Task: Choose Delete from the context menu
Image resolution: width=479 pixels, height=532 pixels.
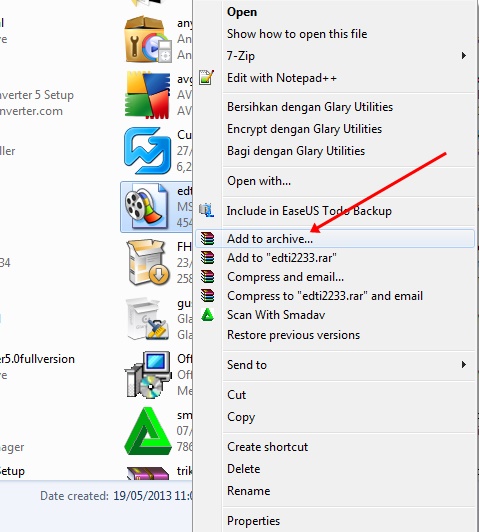Action: point(244,469)
